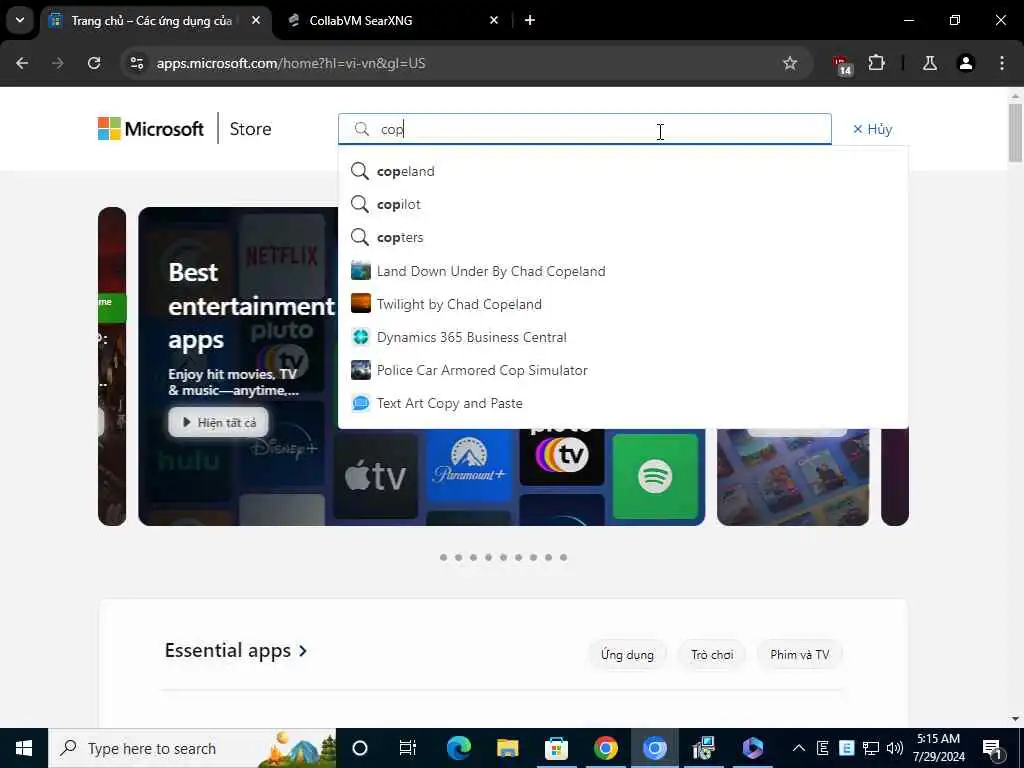Open network icon in system tray

tap(871, 748)
